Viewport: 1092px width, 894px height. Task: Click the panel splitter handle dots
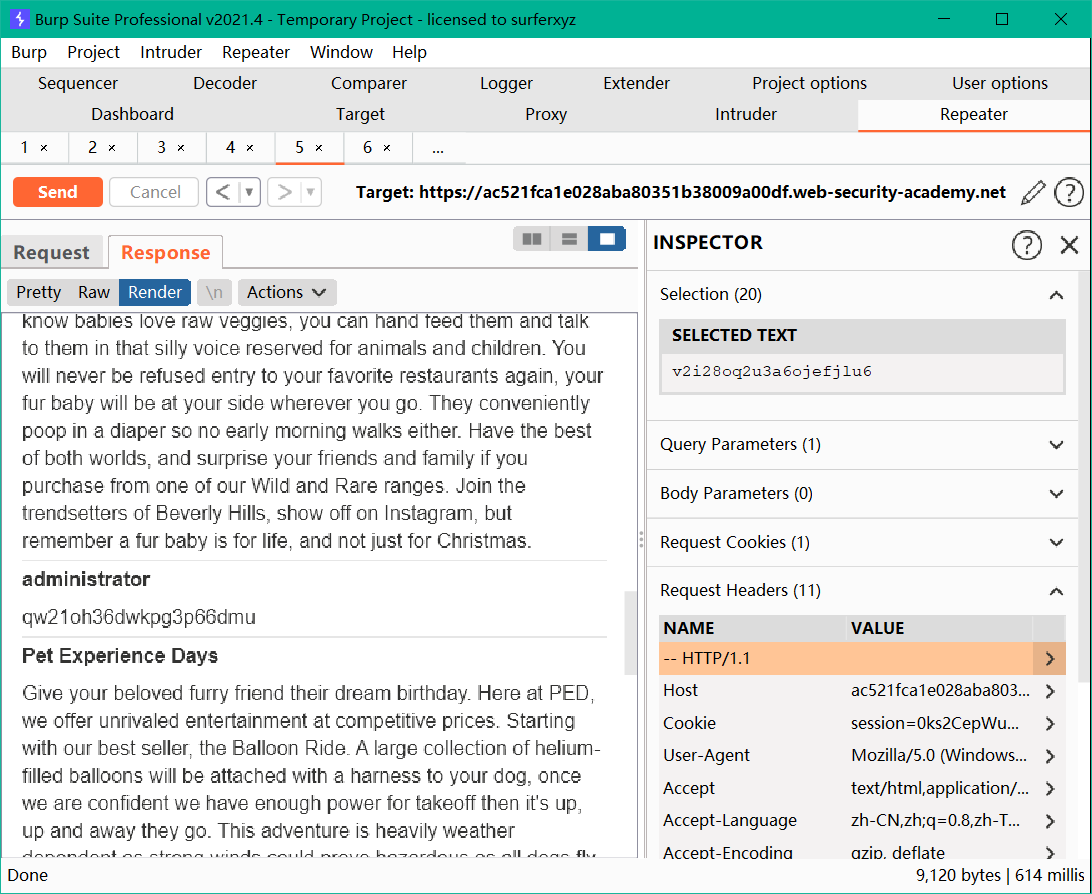(x=641, y=539)
